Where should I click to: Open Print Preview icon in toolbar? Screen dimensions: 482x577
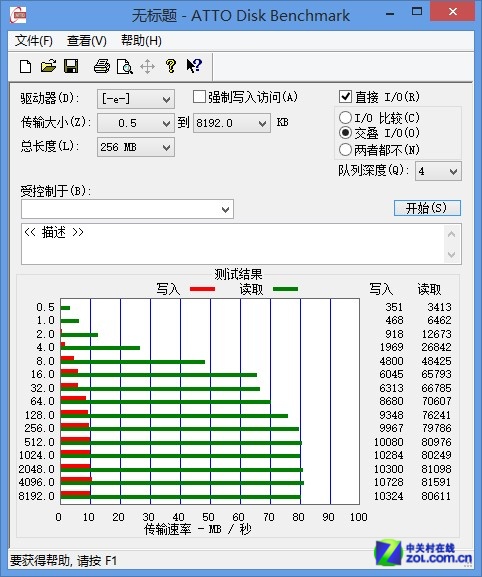(x=124, y=67)
